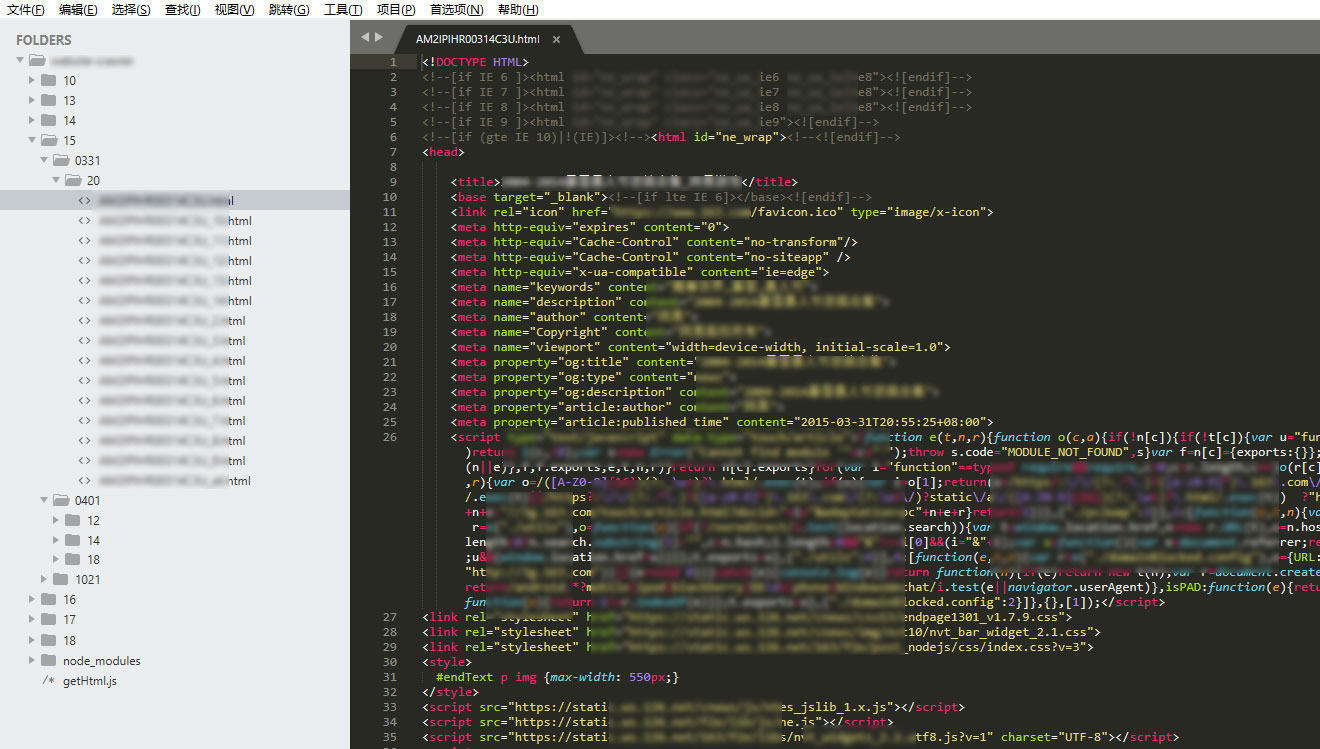Screen dimensions: 1320x749
Task: Open the 查找(I) menu
Action: [182, 9]
